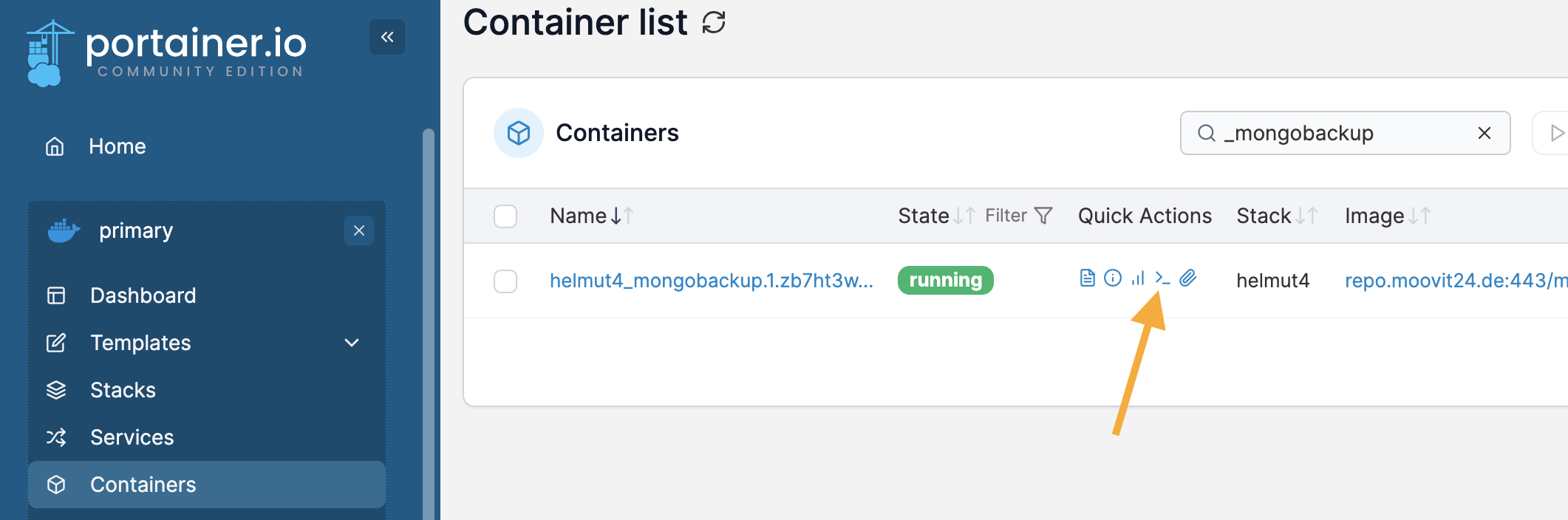The image size is (1568, 520).
Task: Refresh the container list
Action: point(714,22)
